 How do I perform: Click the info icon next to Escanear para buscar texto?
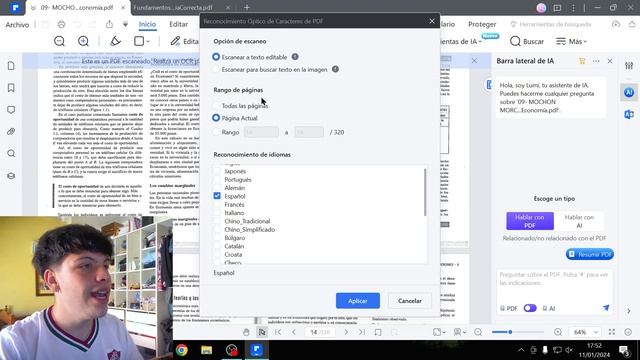tap(335, 69)
